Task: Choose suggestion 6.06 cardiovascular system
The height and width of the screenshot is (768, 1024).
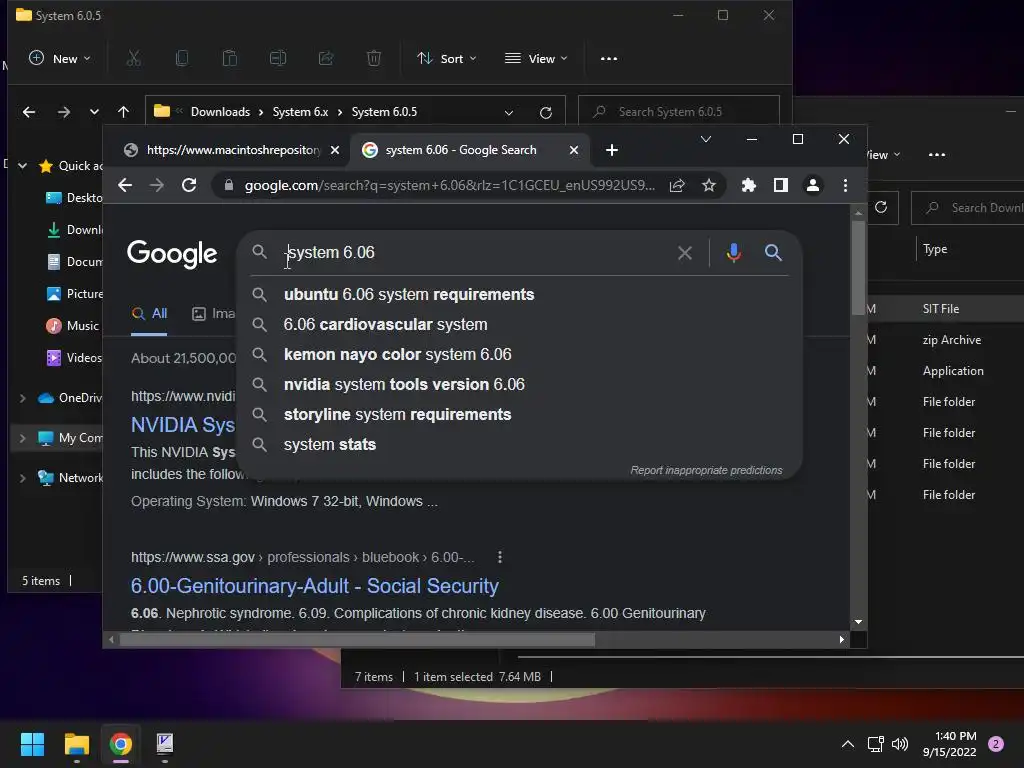Action: pyautogui.click(x=385, y=325)
